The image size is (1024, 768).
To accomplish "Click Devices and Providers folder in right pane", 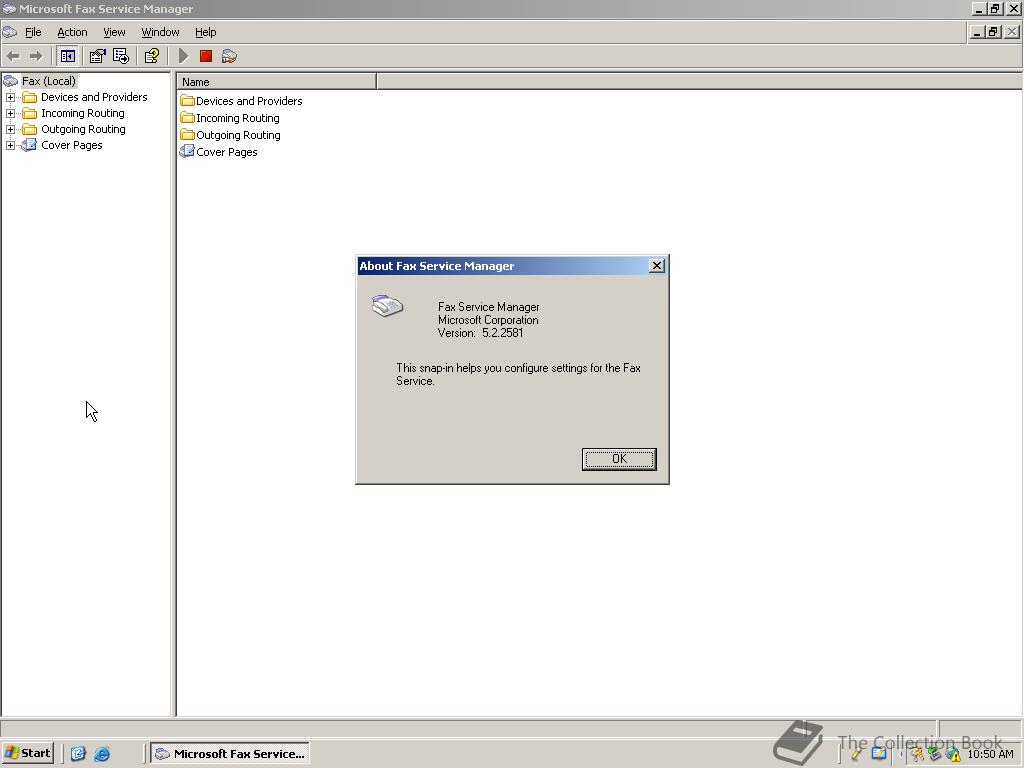I will coord(242,101).
